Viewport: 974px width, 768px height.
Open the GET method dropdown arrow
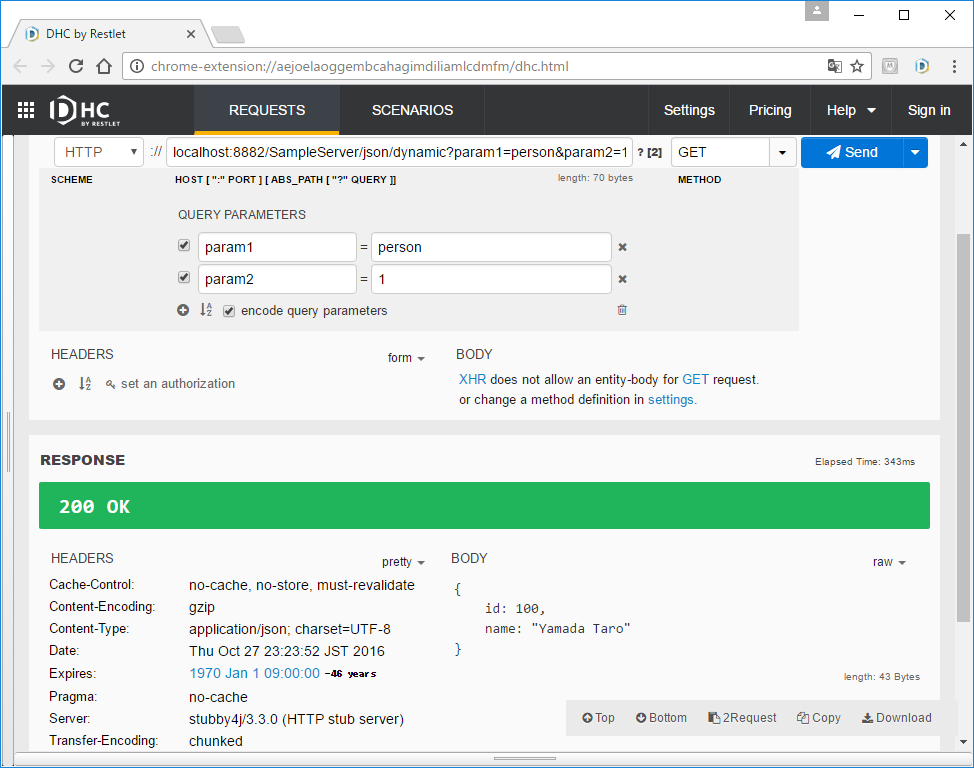(x=783, y=152)
